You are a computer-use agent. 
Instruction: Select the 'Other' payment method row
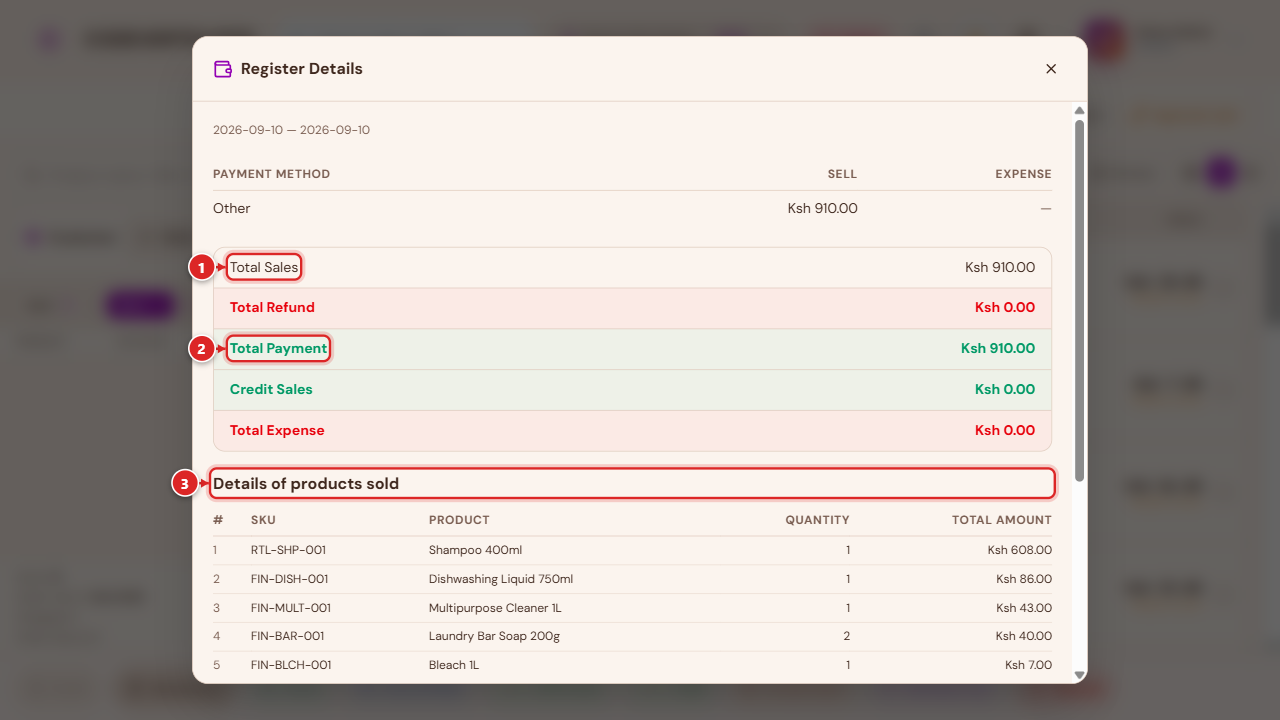click(x=632, y=209)
